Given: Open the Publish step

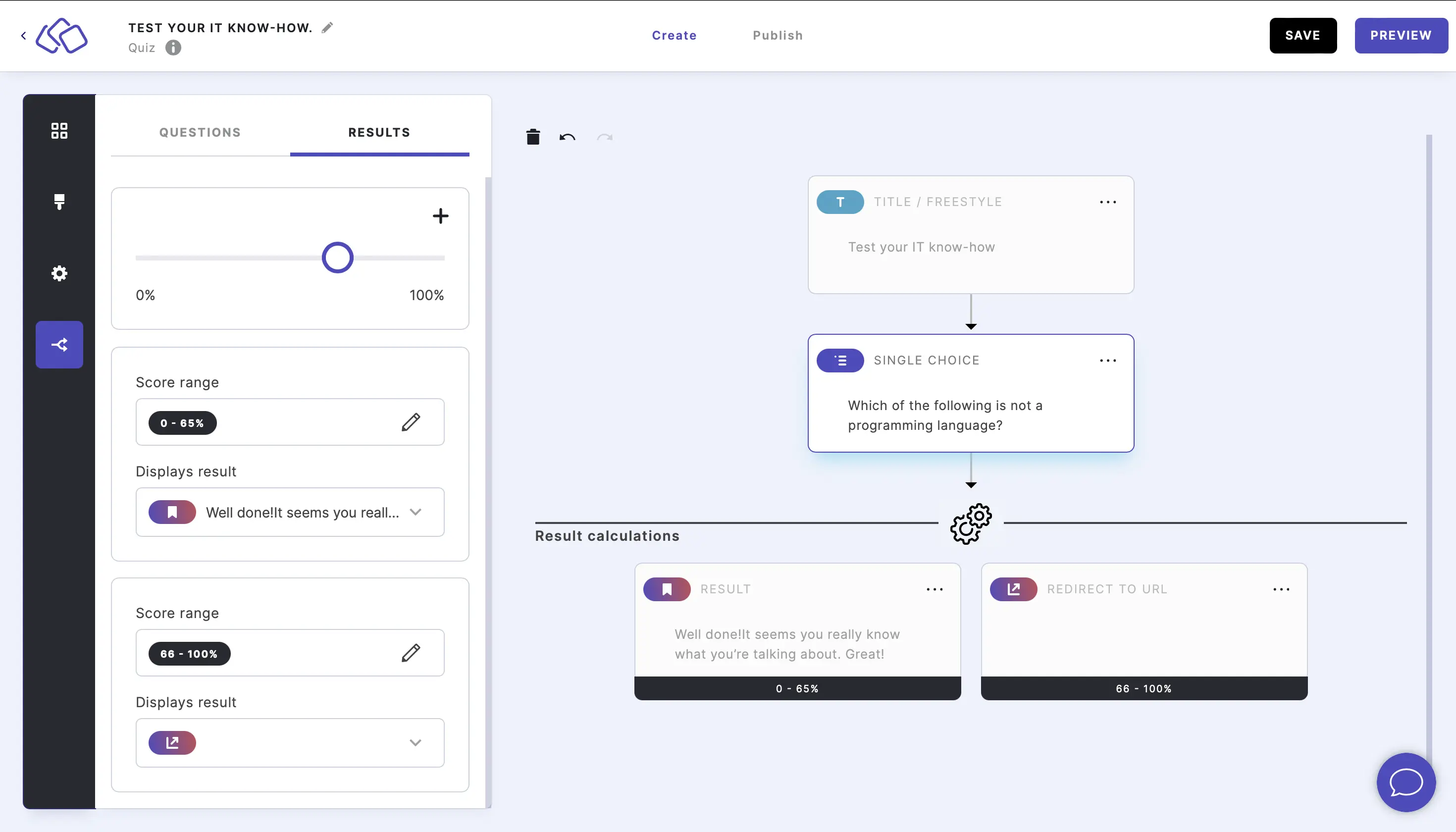Looking at the screenshot, I should coord(778,36).
